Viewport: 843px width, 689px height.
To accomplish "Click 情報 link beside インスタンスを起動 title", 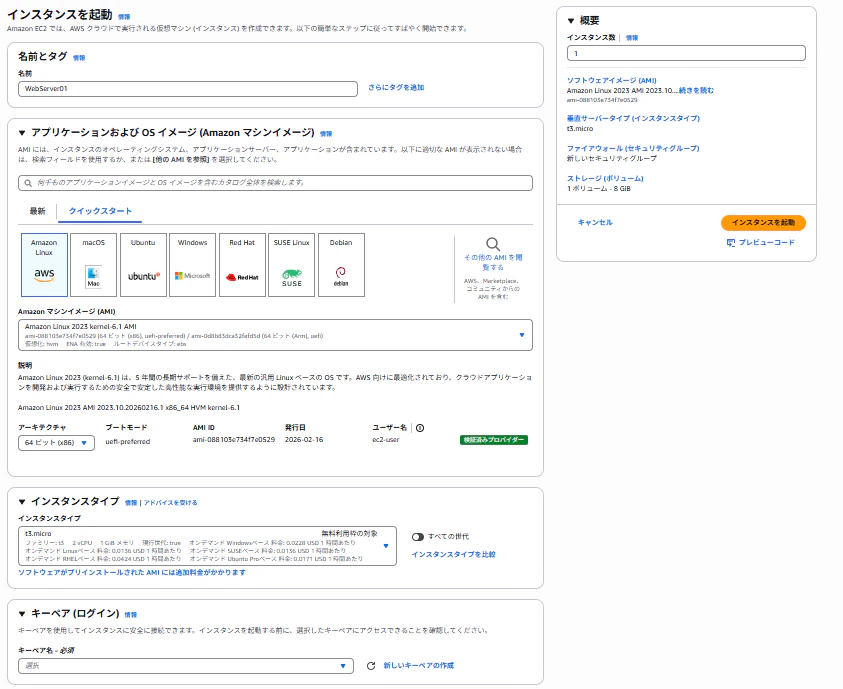I will pyautogui.click(x=124, y=17).
